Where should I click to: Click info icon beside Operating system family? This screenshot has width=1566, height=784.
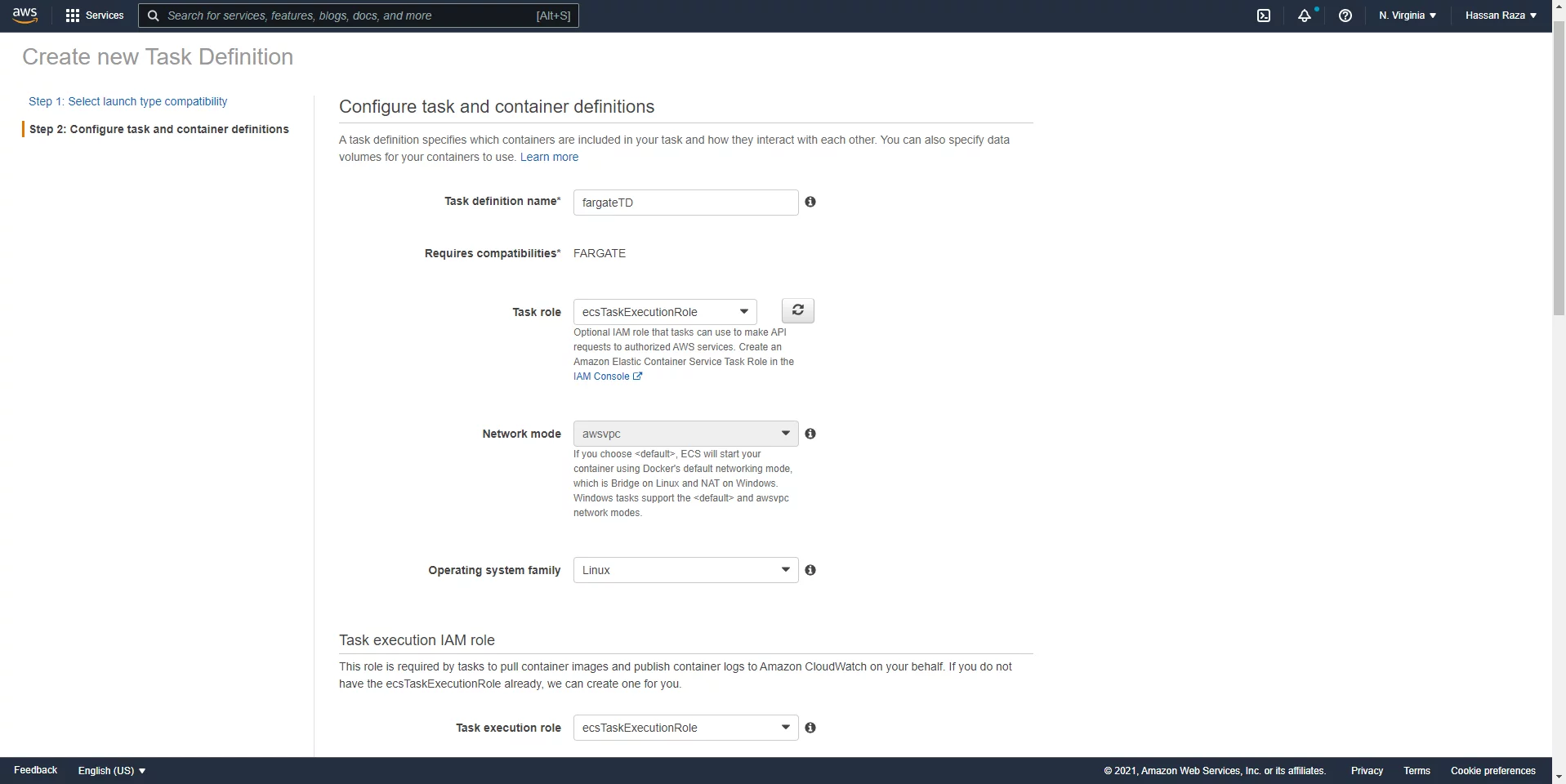810,570
